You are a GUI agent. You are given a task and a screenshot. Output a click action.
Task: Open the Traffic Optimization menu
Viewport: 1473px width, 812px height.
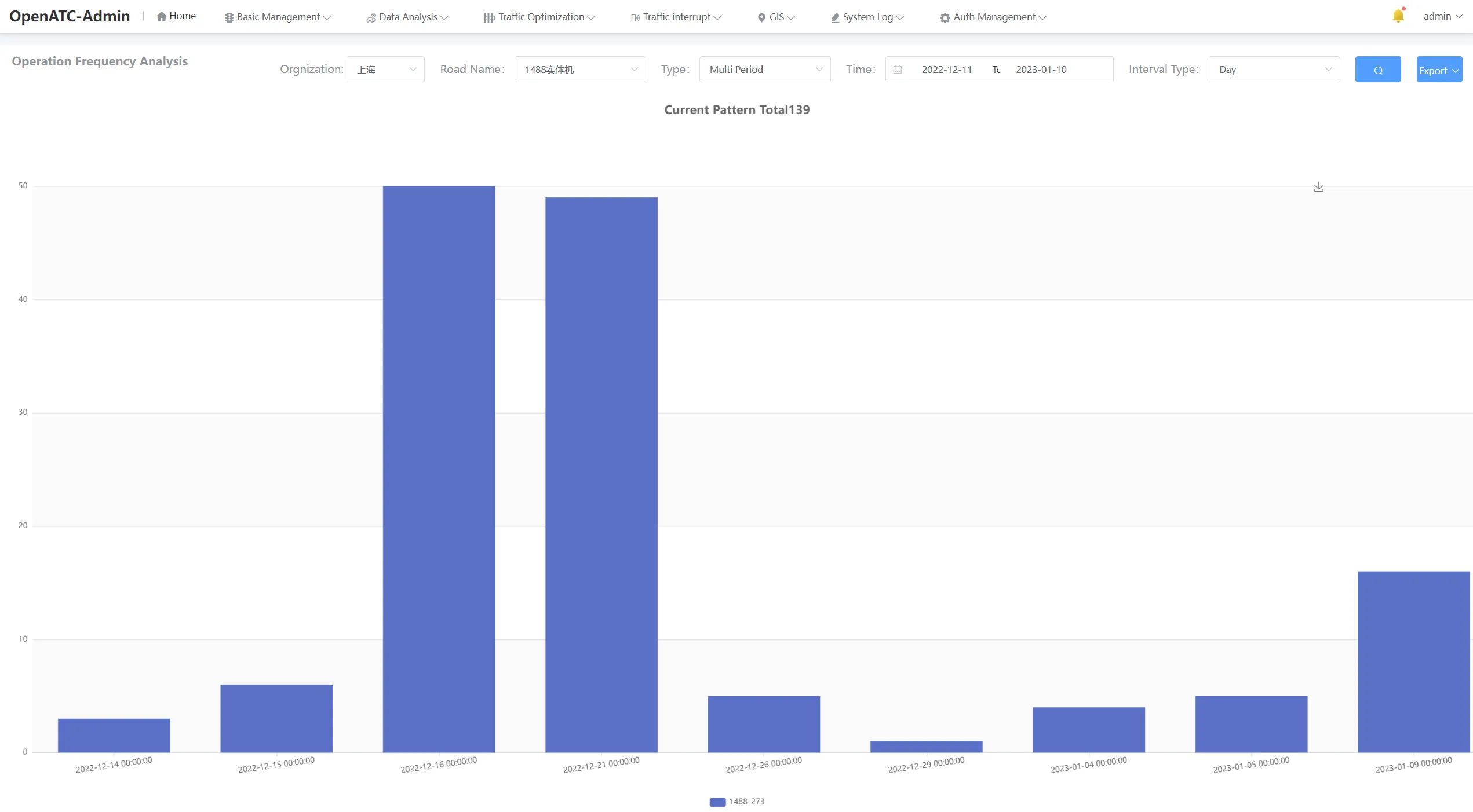coord(539,17)
